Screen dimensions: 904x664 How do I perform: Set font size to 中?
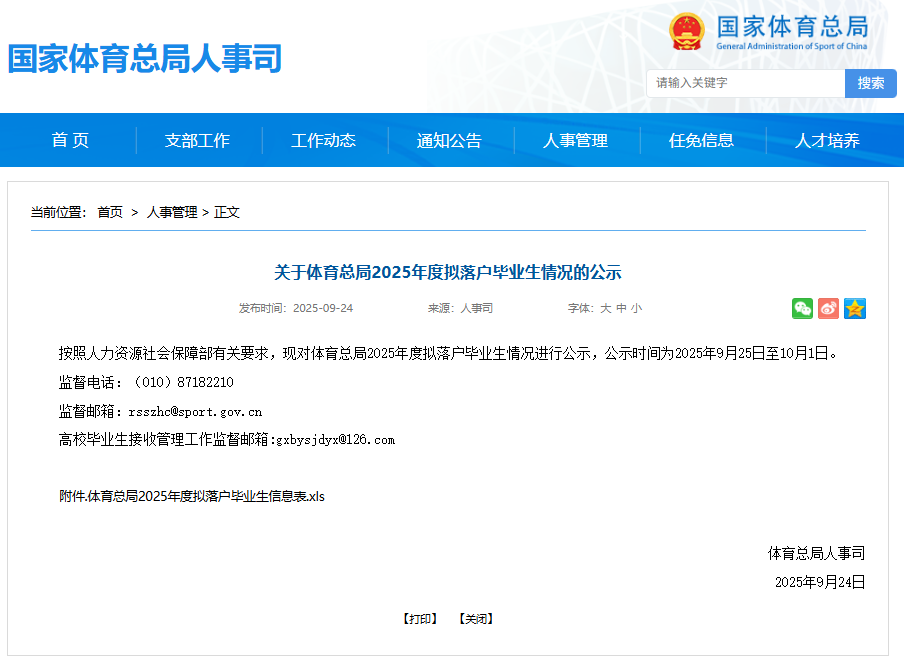click(x=621, y=309)
